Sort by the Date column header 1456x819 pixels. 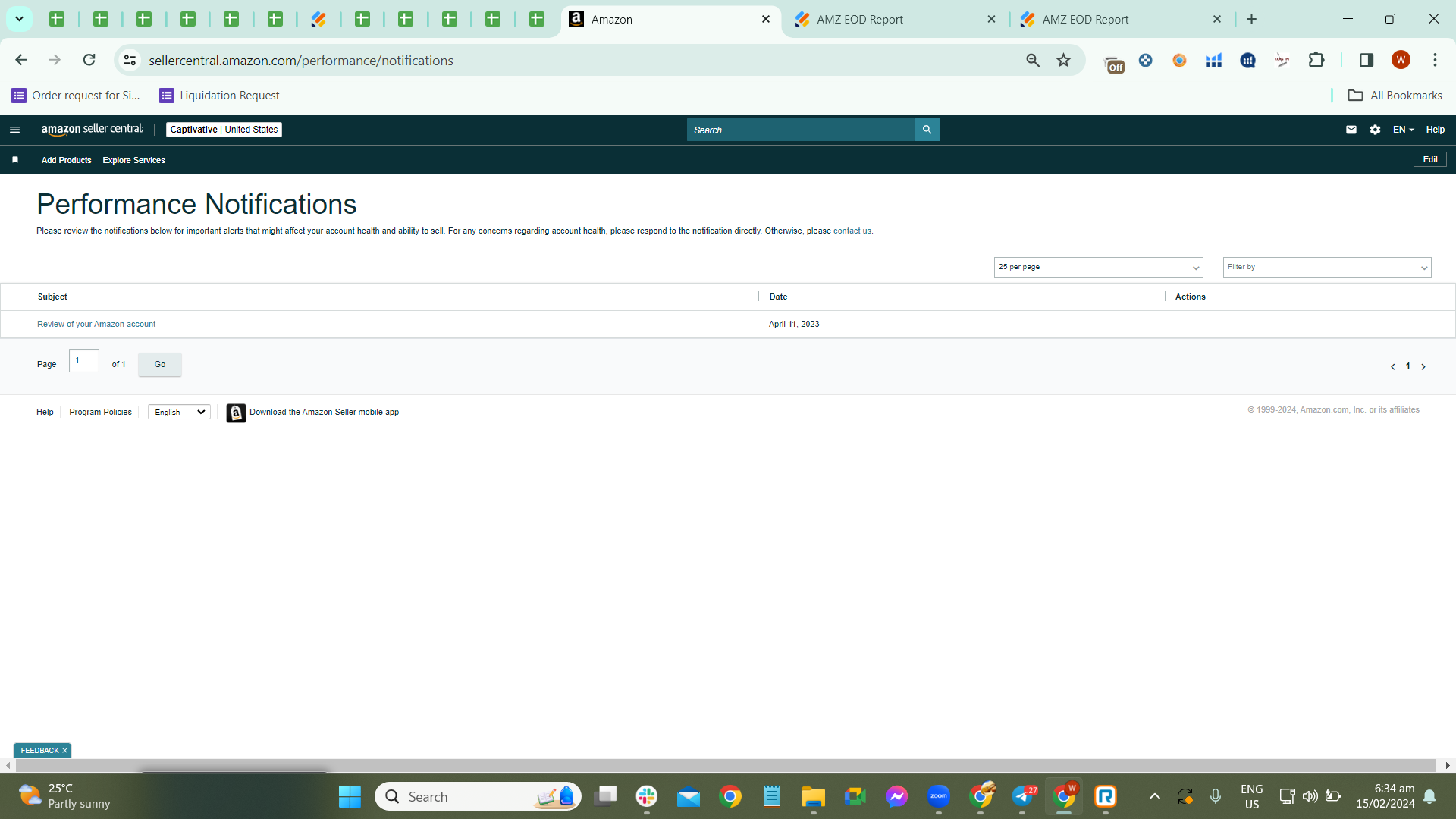tap(778, 297)
